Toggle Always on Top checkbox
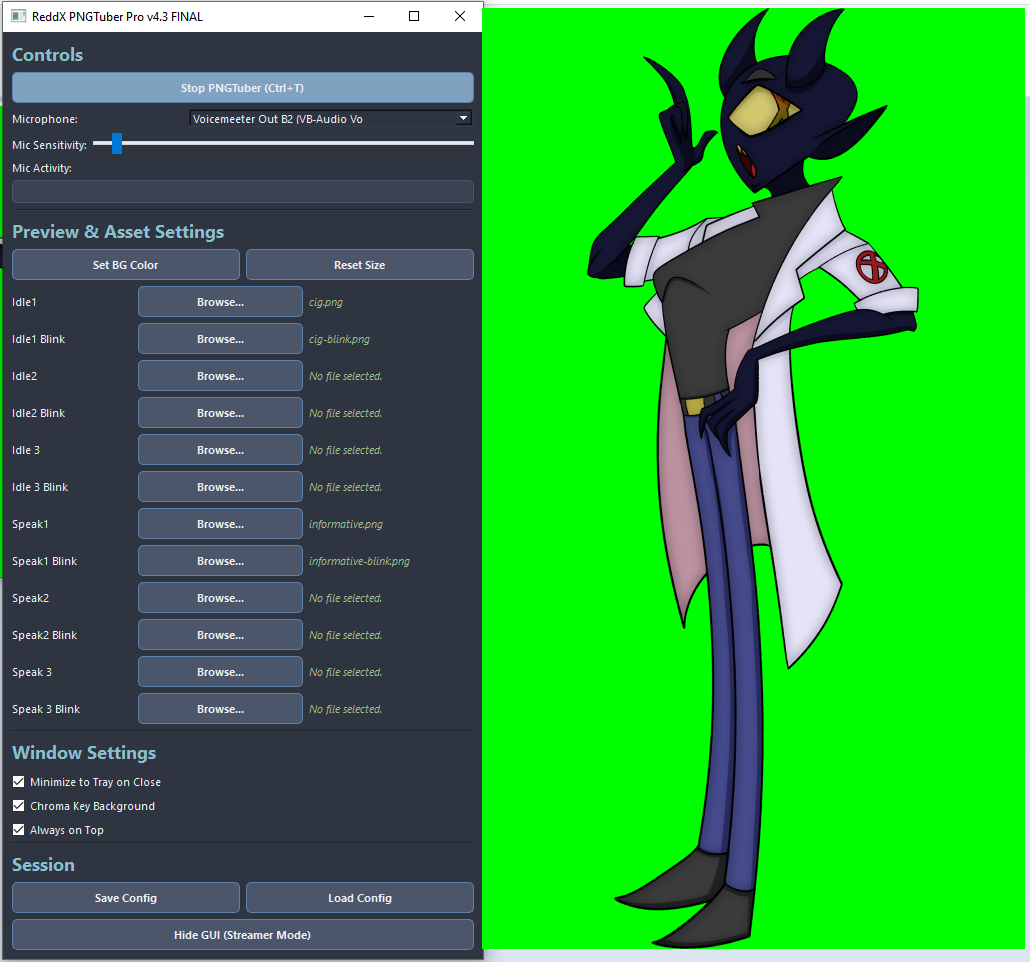 tap(18, 829)
